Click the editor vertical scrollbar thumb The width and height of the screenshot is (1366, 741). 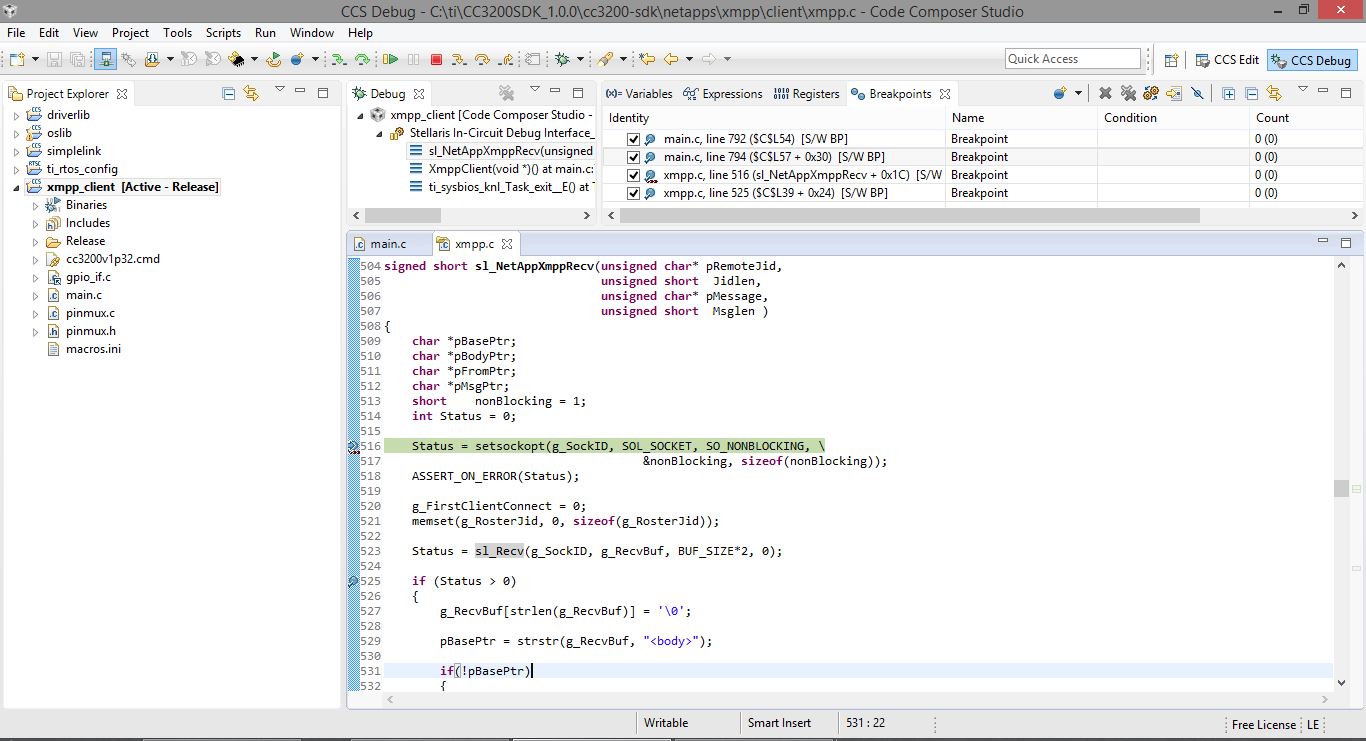click(x=1340, y=488)
